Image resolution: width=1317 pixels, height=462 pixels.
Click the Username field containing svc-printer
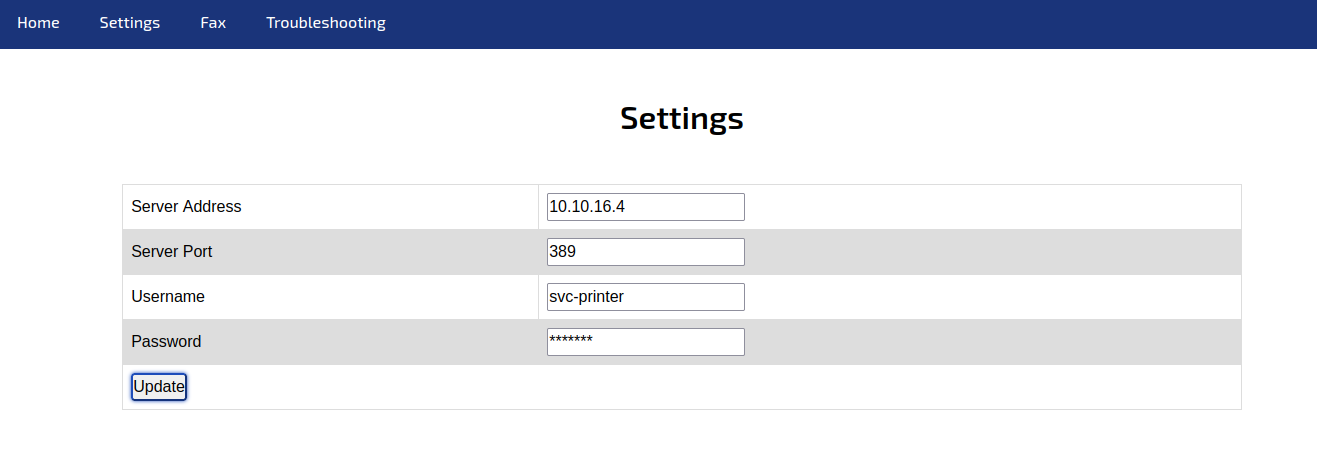(x=645, y=297)
